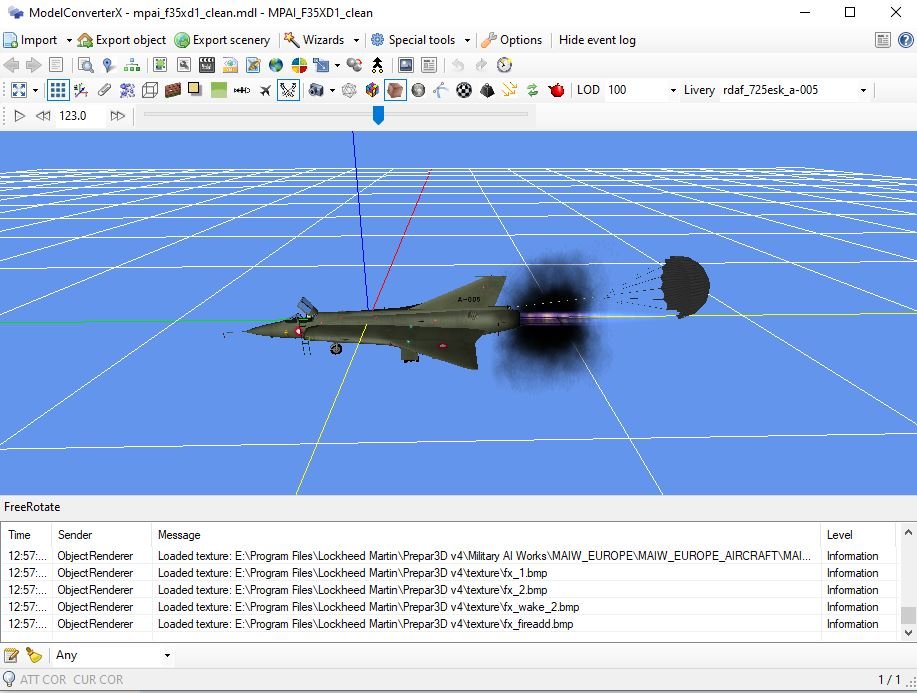The image size is (917, 693).
Task: Open the Any log level filter dropdown
Action: point(166,656)
